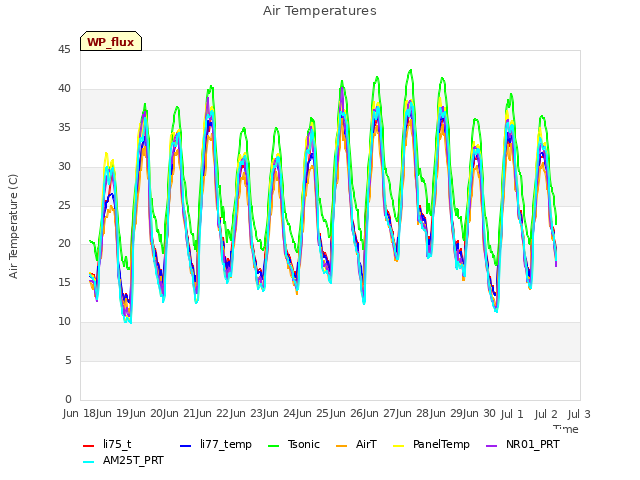Select the li77_temp legend label
The height and width of the screenshot is (480, 640).
pyautogui.click(x=226, y=445)
